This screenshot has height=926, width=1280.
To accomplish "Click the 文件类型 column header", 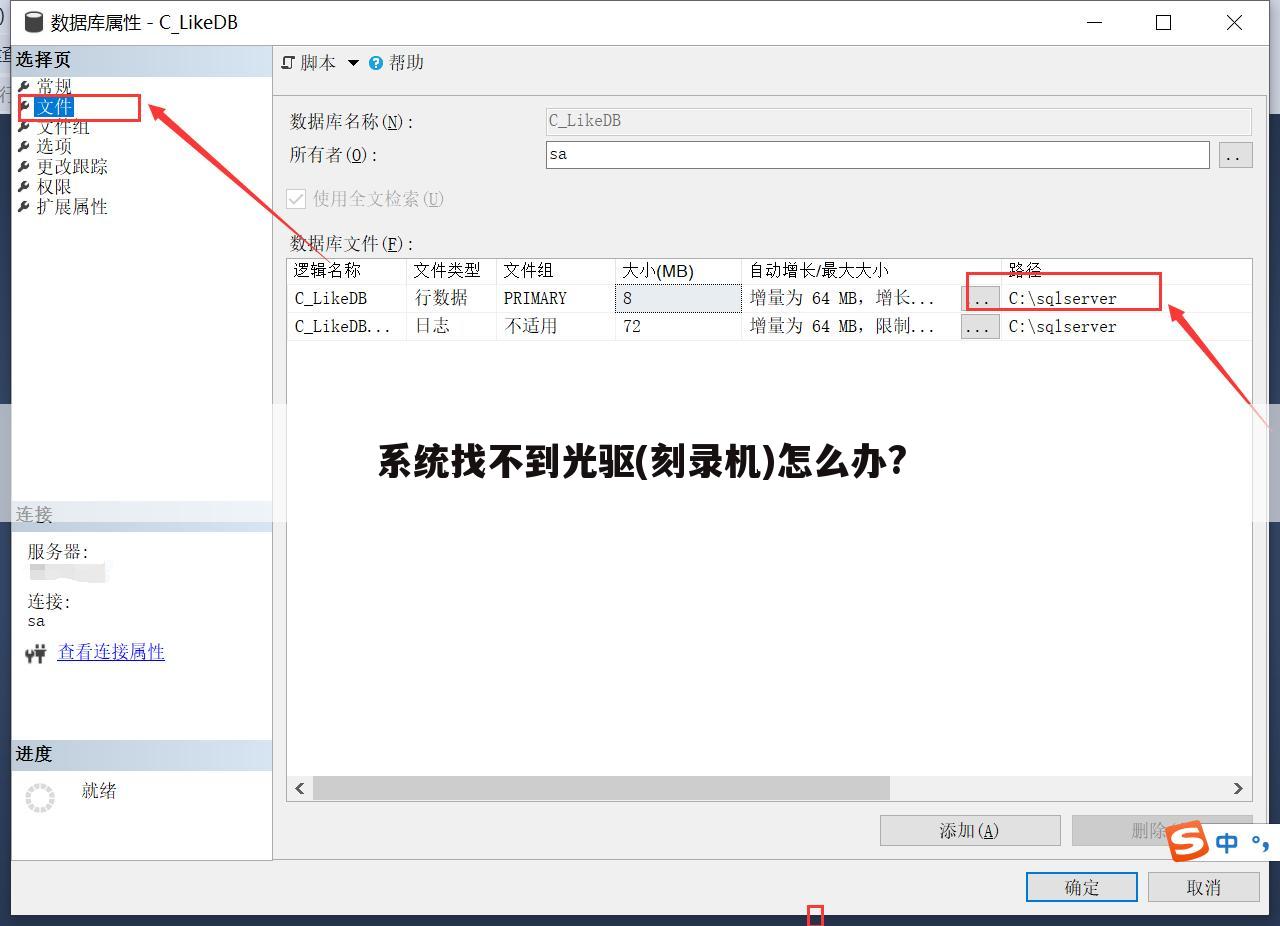I will tap(451, 271).
